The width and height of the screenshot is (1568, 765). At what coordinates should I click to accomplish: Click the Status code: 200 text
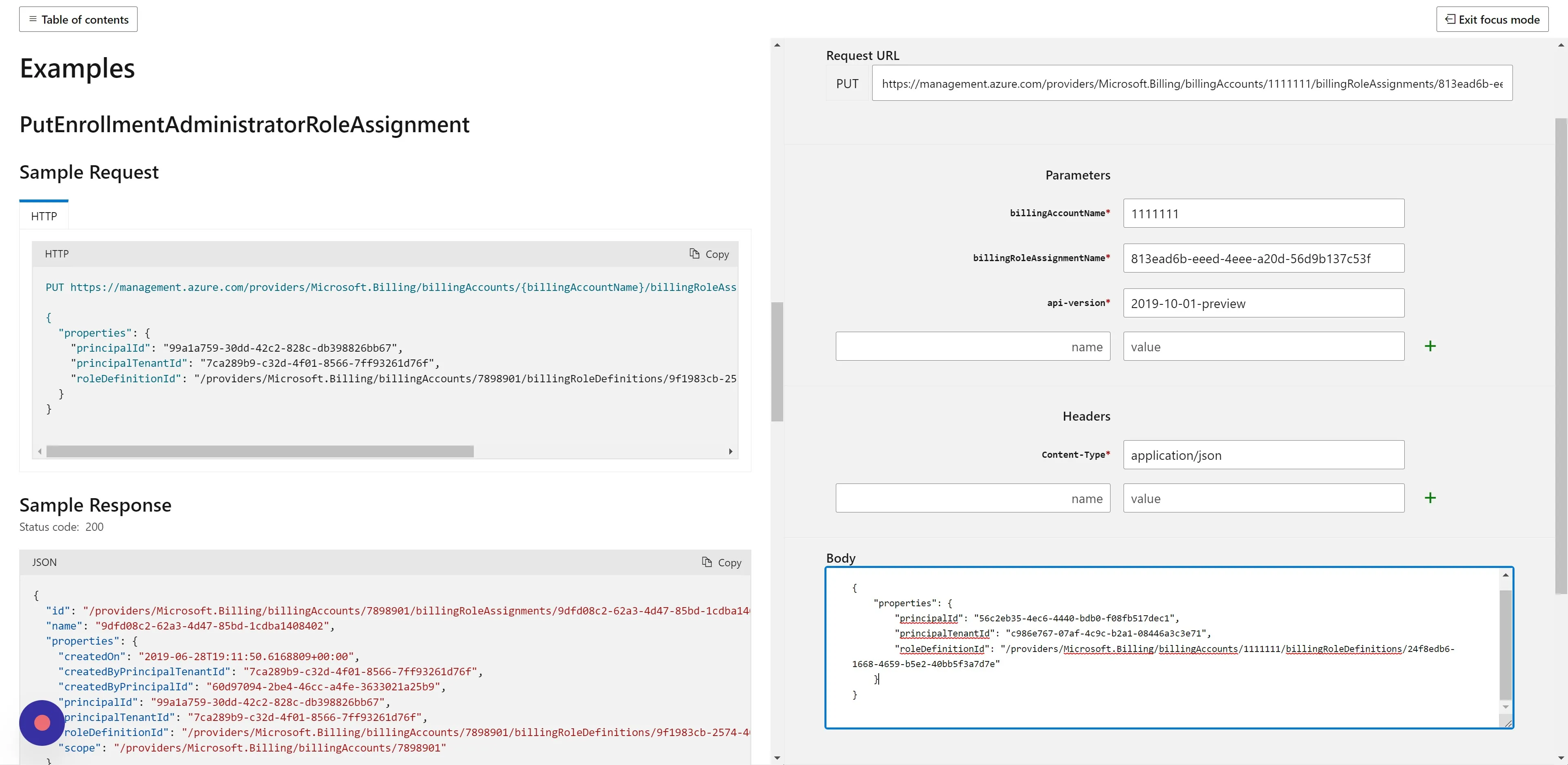(x=62, y=527)
